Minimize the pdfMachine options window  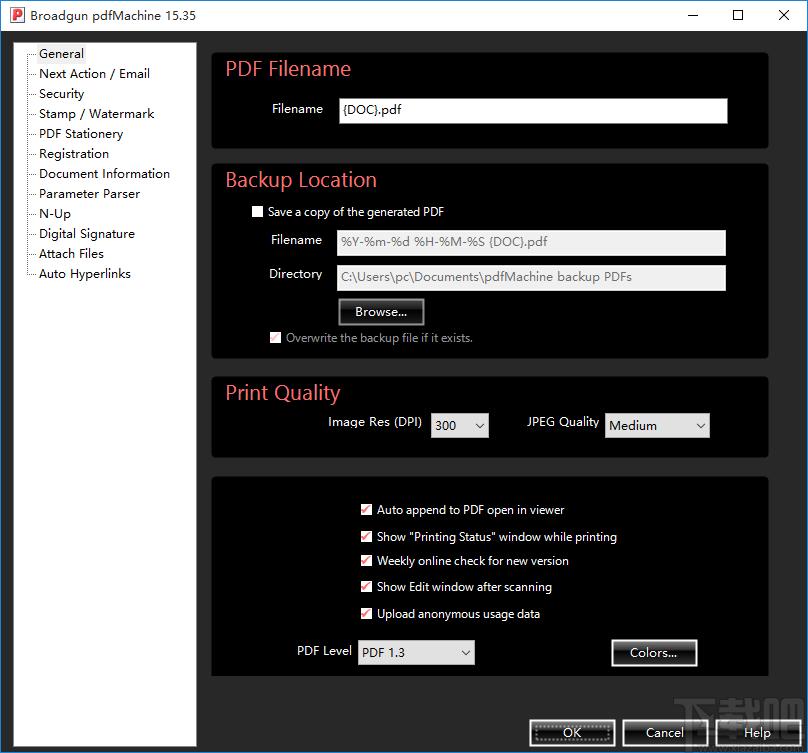point(693,15)
